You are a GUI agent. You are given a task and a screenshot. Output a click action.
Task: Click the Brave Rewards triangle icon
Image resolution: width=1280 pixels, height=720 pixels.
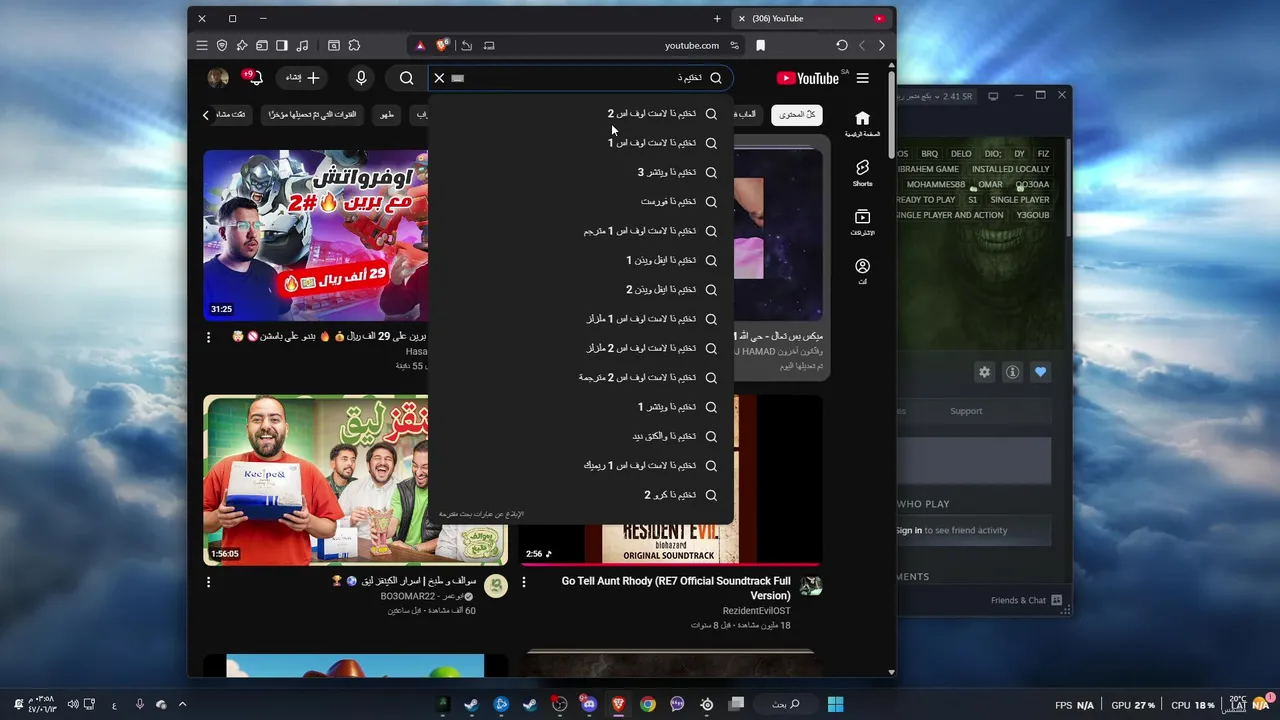click(x=420, y=46)
